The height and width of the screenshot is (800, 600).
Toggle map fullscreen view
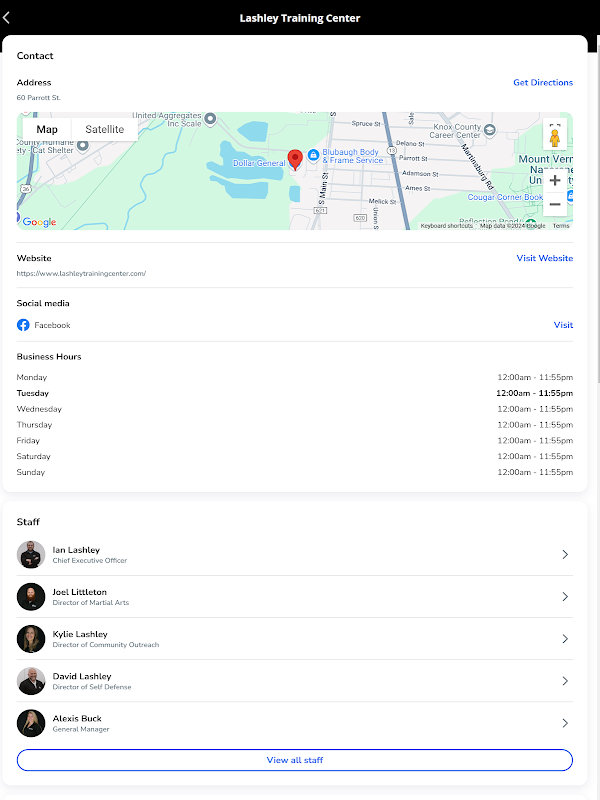[x=555, y=124]
